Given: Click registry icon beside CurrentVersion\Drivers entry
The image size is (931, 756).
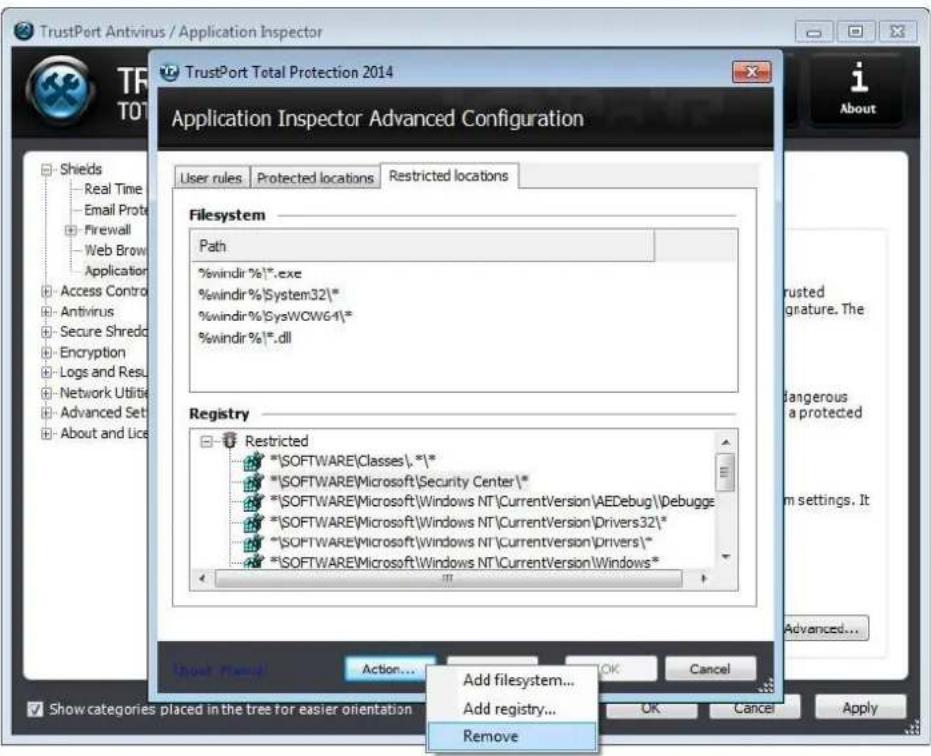Looking at the screenshot, I should coord(254,542).
